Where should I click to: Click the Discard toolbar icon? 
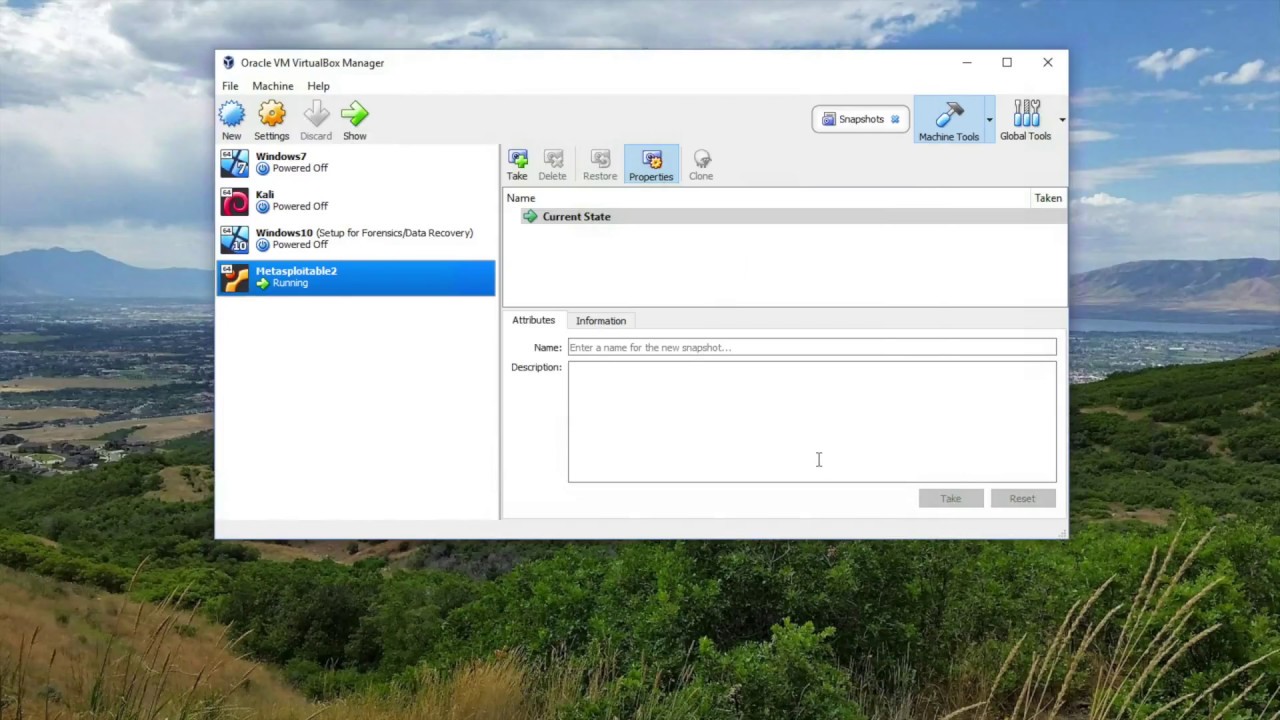point(316,114)
